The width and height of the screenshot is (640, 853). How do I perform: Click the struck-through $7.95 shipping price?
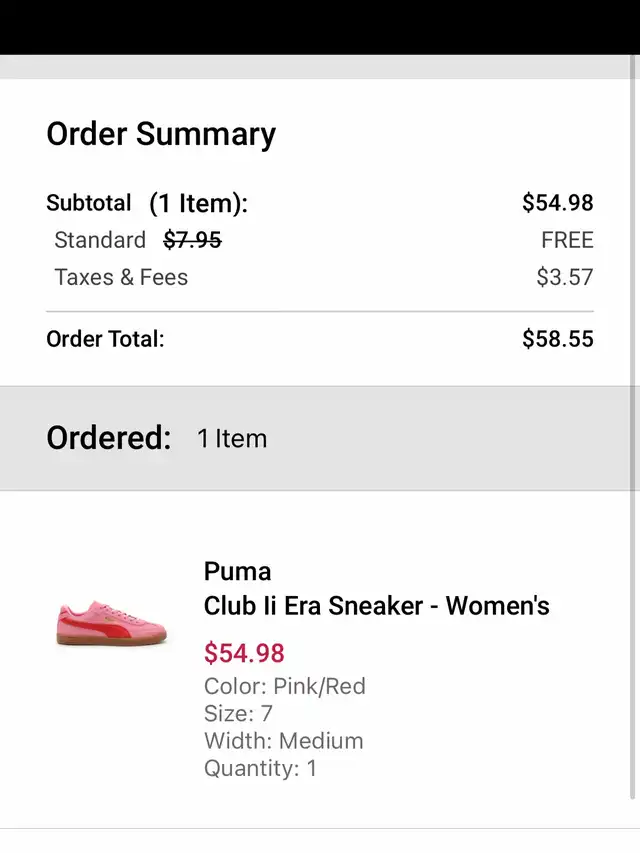[193, 239]
